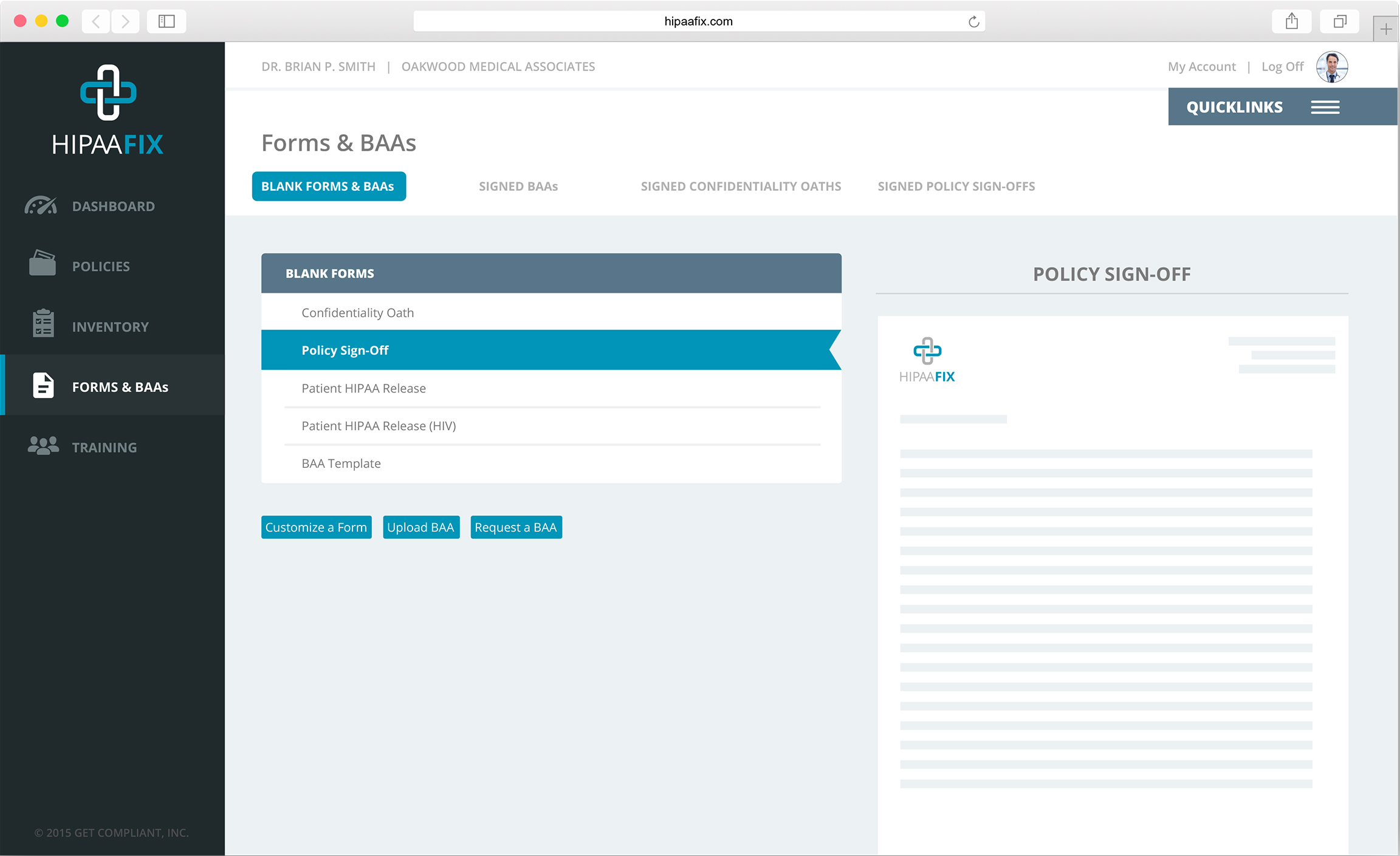1400x856 pixels.
Task: Switch to Signed Confidentiality Oaths tab
Action: coord(741,187)
